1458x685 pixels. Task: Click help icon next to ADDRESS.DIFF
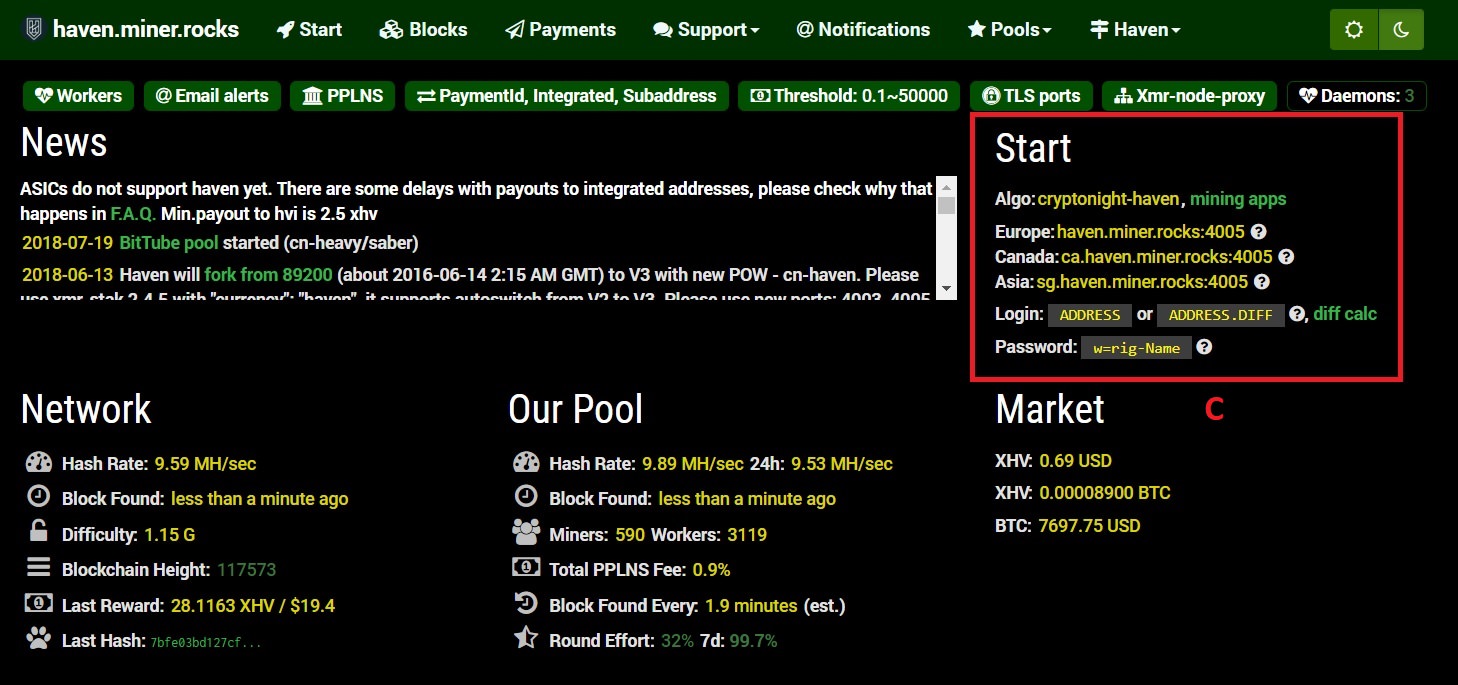1297,314
